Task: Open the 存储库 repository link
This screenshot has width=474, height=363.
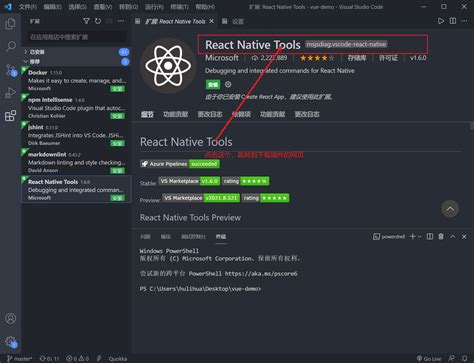Action: point(357,58)
